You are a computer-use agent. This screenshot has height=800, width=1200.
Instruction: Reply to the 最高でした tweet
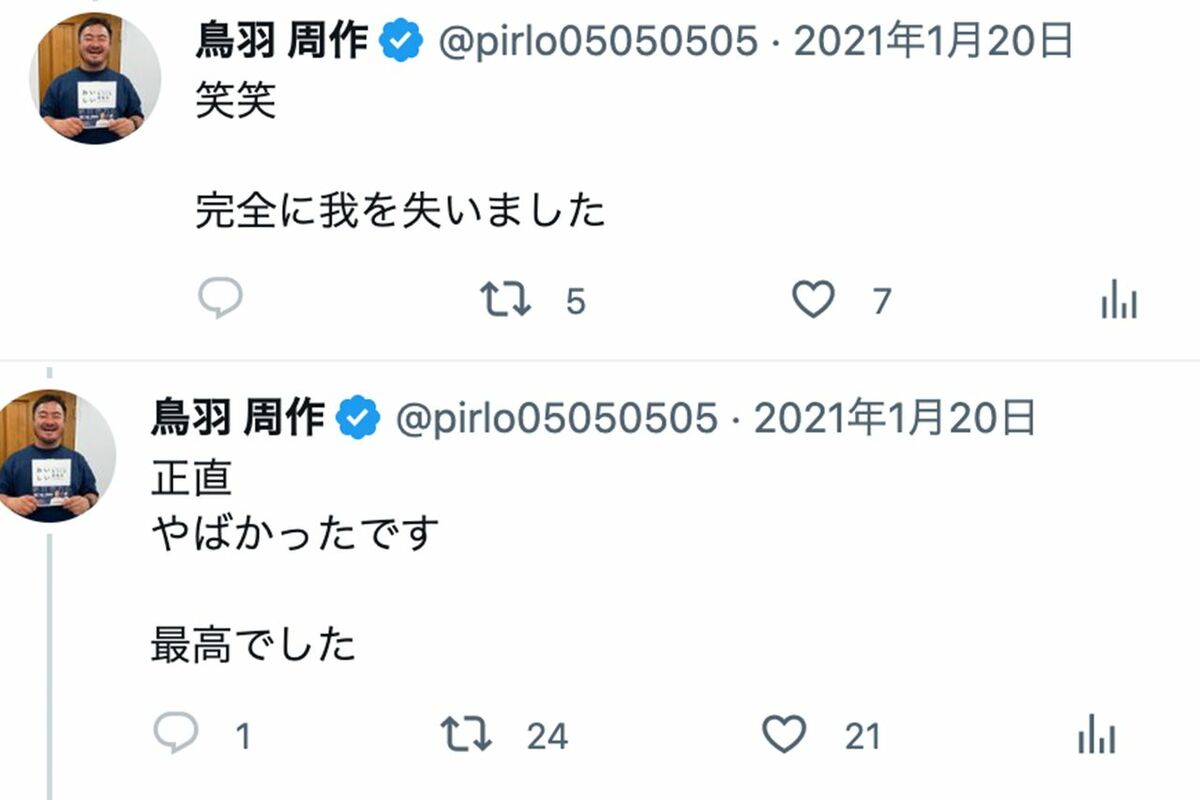click(x=176, y=735)
